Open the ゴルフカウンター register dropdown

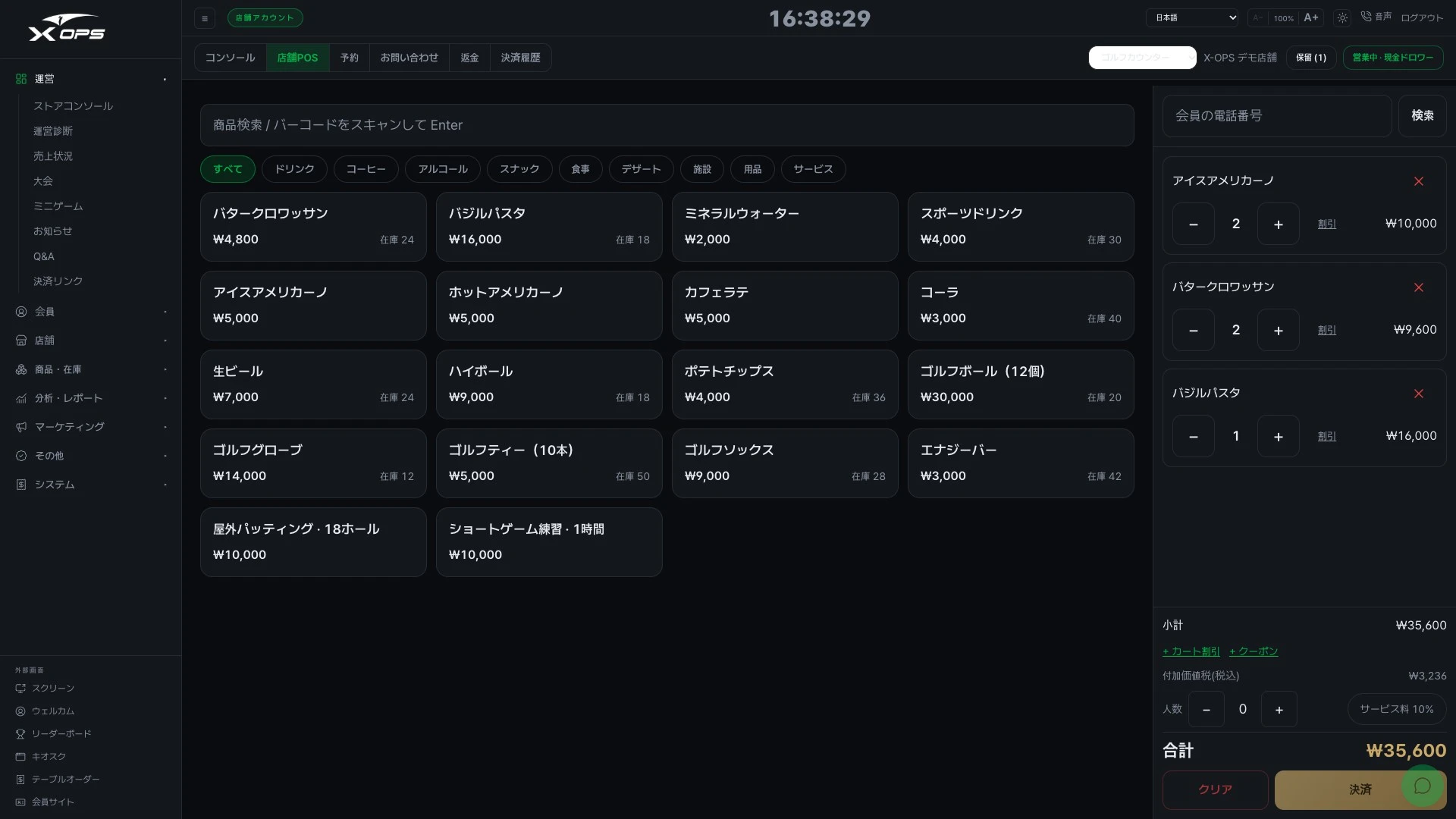1142,58
